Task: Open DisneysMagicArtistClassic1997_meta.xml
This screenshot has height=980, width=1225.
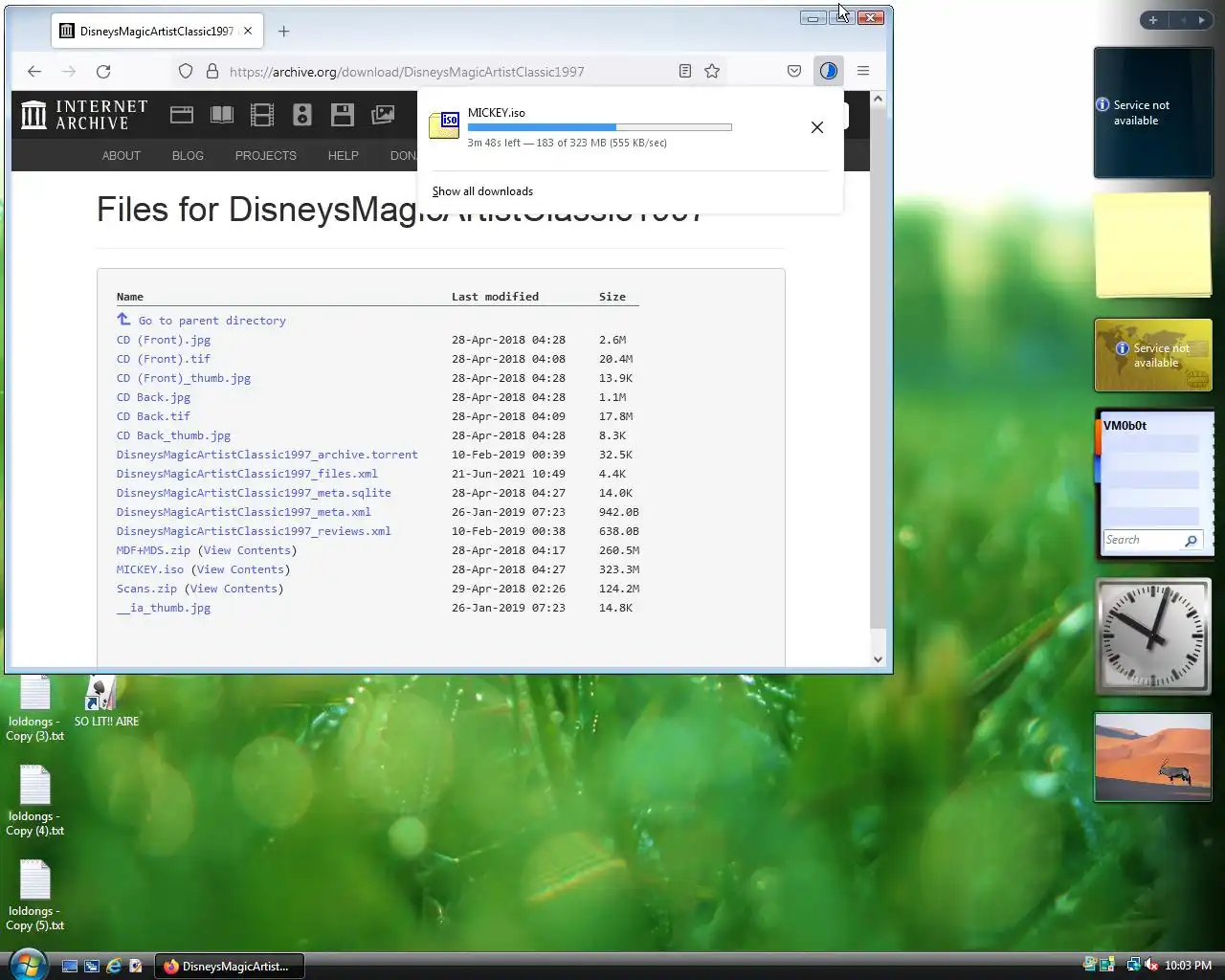Action: [x=244, y=512]
